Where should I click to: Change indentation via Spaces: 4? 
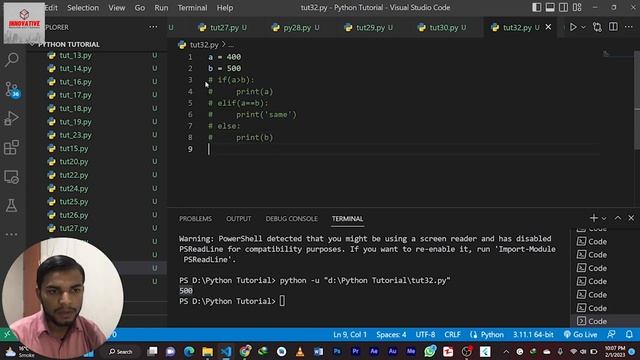[391, 334]
